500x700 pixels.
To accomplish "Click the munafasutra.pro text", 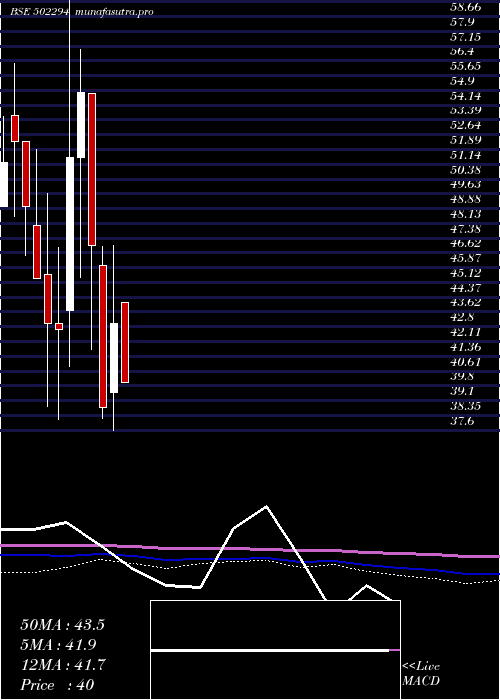I will (115, 12).
